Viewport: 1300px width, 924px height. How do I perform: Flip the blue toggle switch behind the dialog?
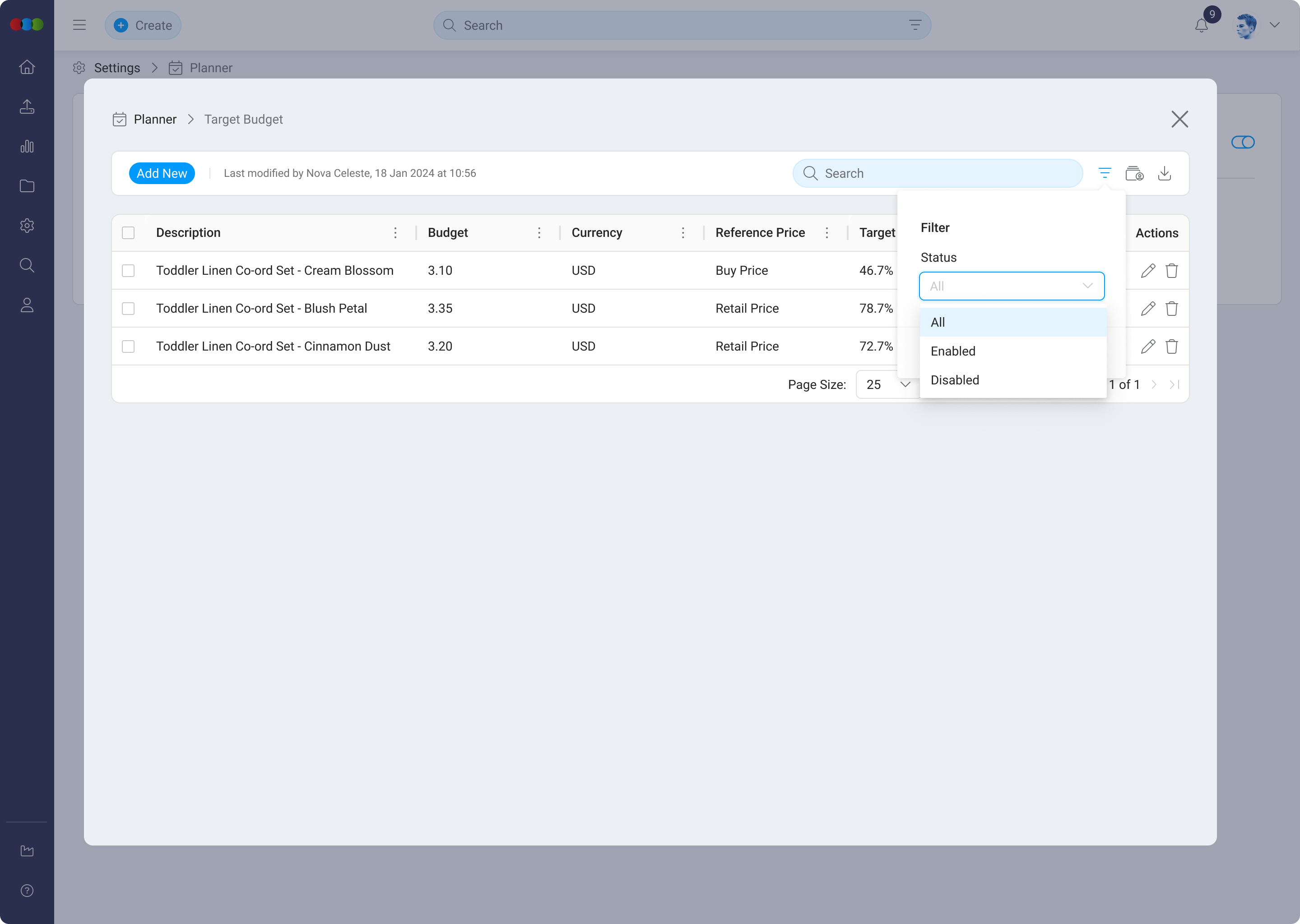tap(1243, 142)
